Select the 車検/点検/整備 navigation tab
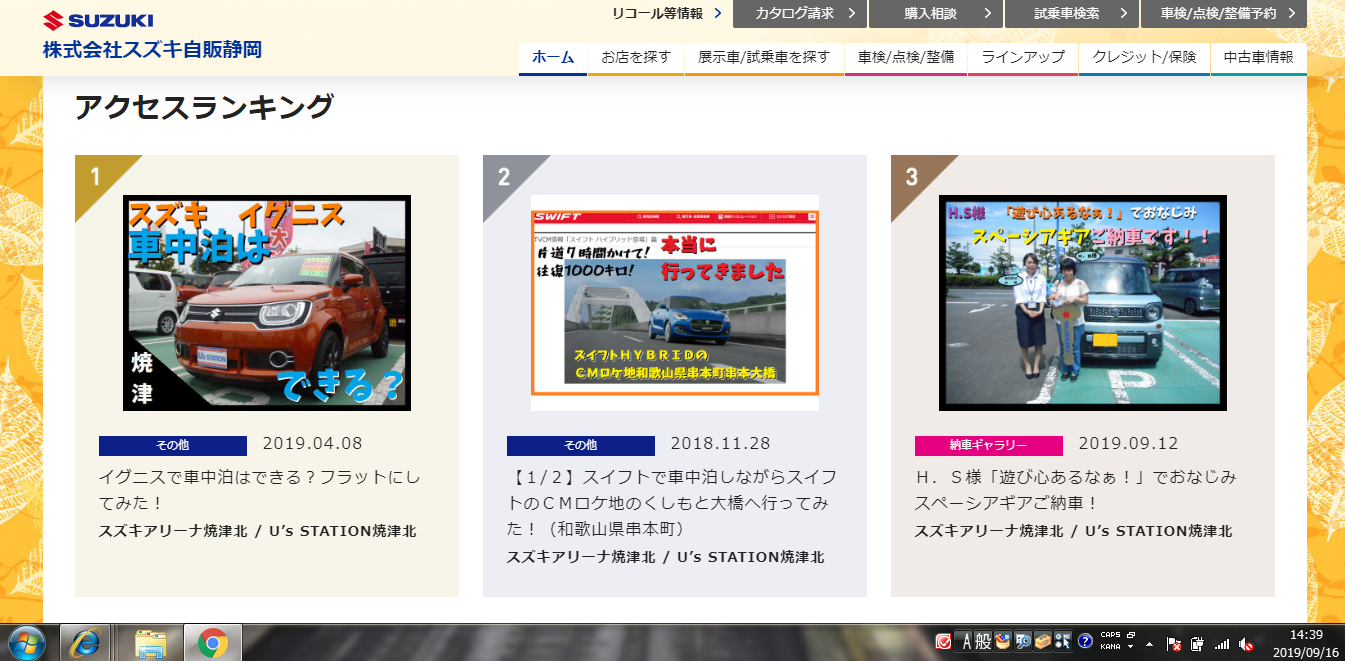 click(x=906, y=58)
